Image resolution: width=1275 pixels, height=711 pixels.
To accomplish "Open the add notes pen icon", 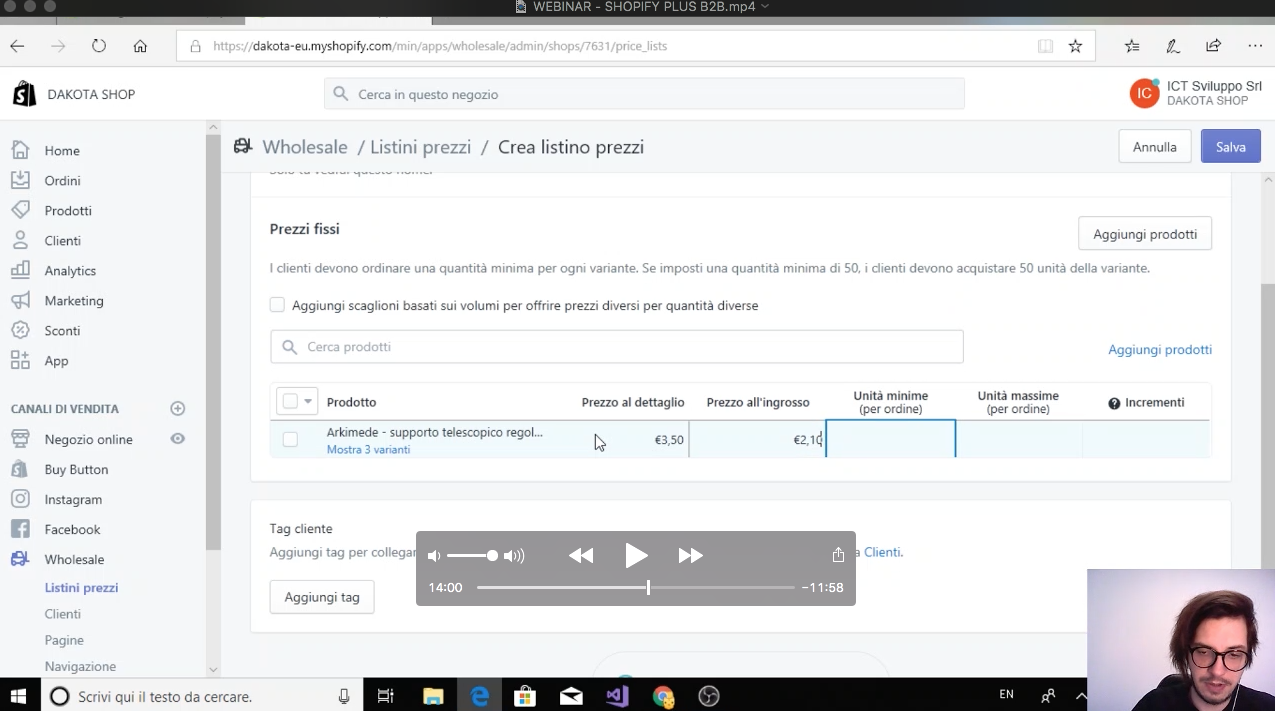I will click(x=1173, y=46).
